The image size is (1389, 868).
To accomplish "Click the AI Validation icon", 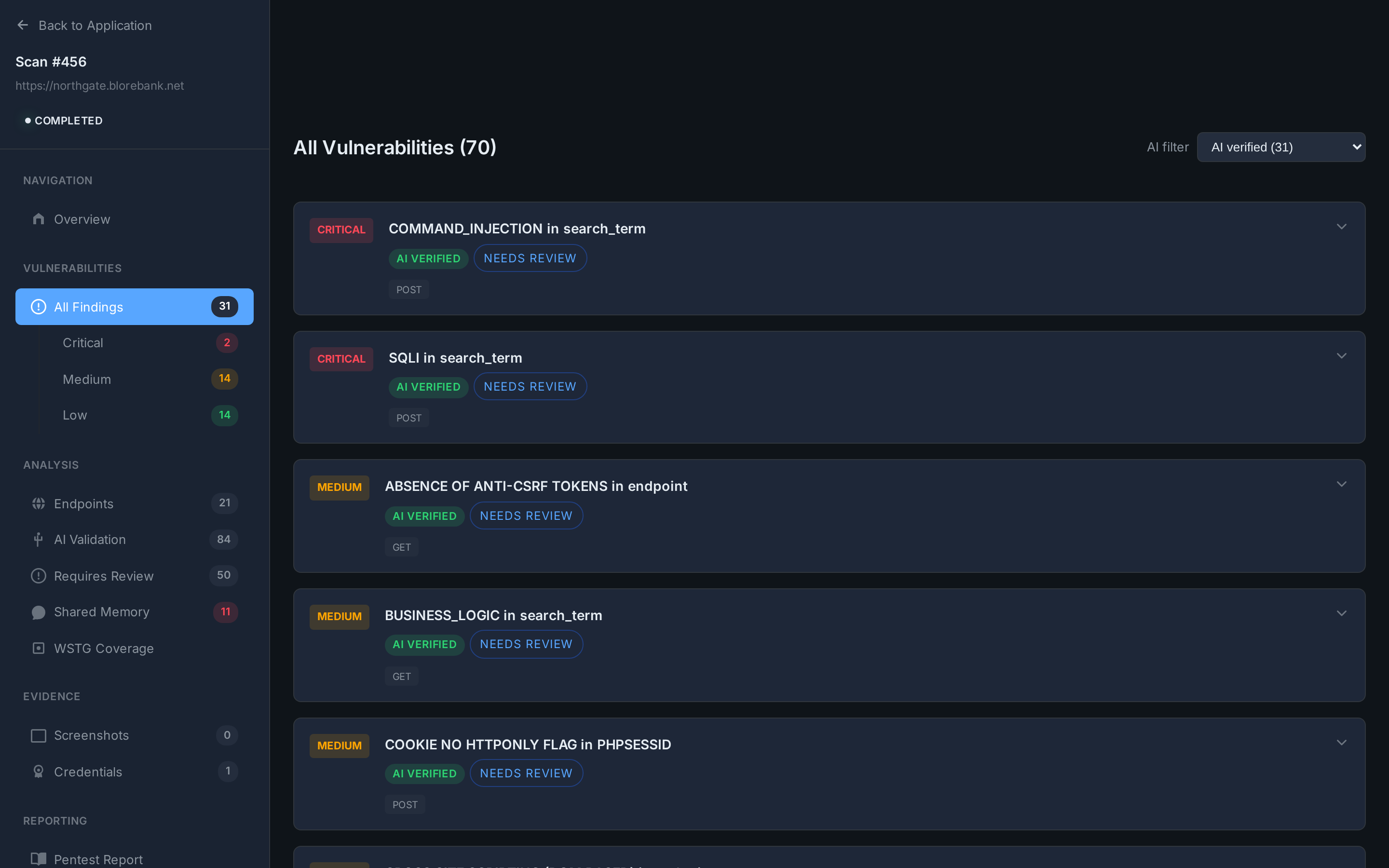I will 38,539.
